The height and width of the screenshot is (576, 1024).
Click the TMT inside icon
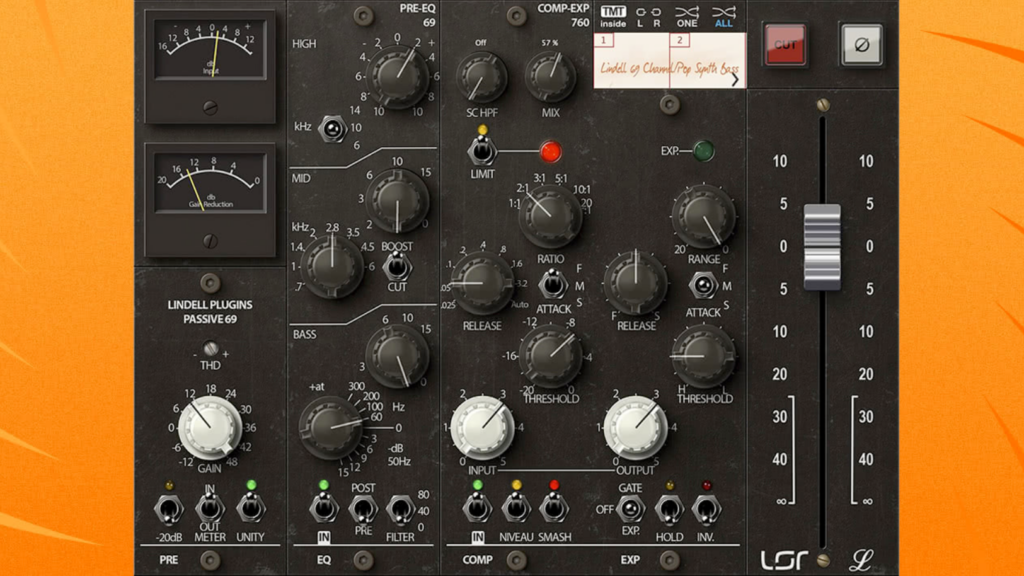tap(613, 16)
